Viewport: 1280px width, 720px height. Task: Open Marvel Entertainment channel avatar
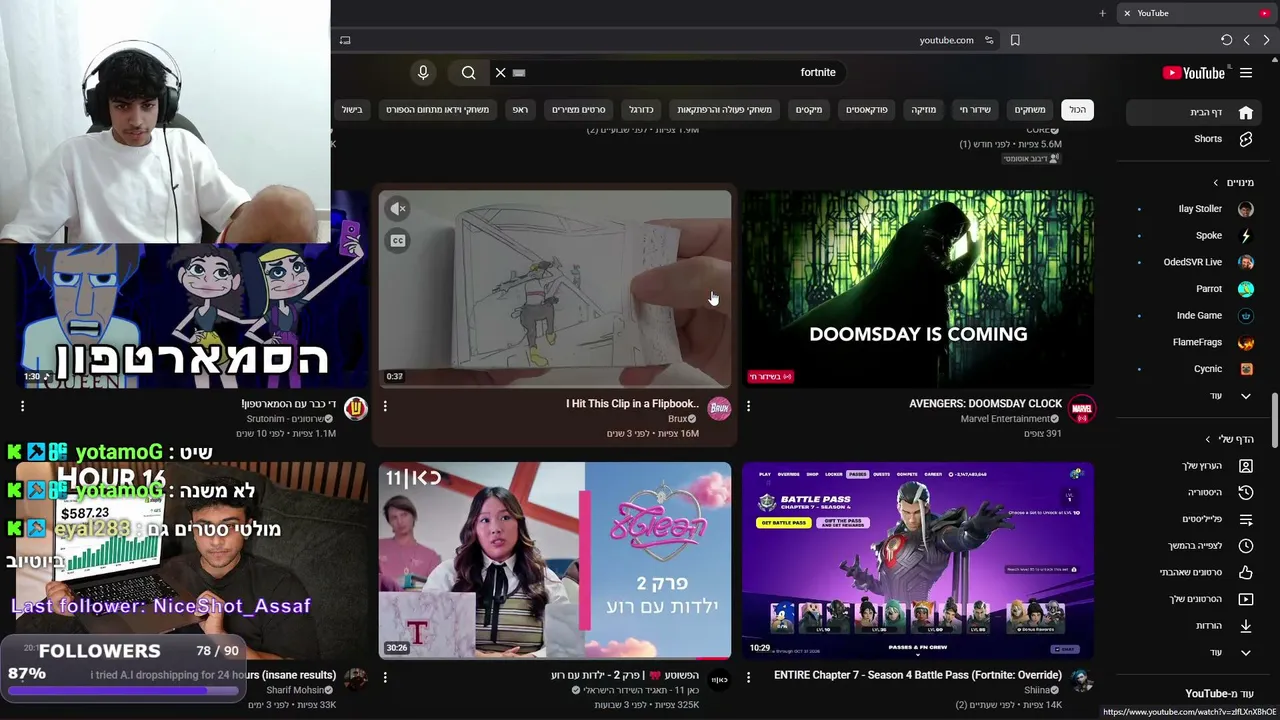1082,408
